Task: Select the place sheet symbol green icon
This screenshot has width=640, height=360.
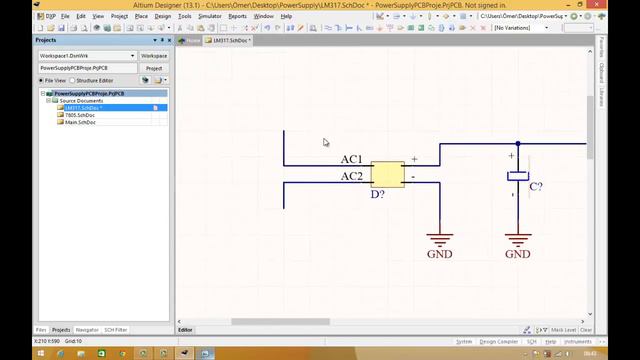Action: 411,28
